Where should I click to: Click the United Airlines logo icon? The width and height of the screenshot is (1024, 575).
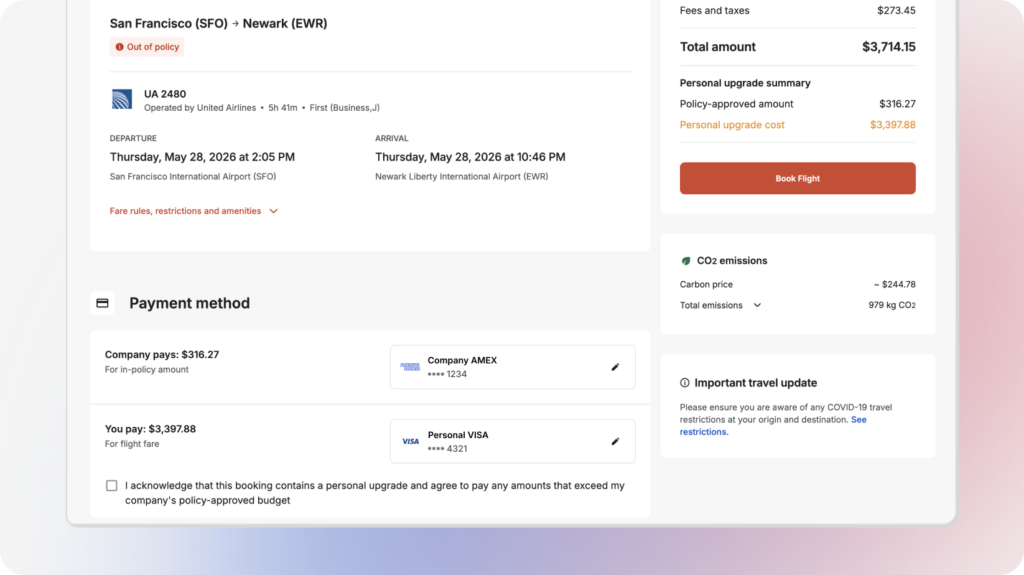pos(121,99)
